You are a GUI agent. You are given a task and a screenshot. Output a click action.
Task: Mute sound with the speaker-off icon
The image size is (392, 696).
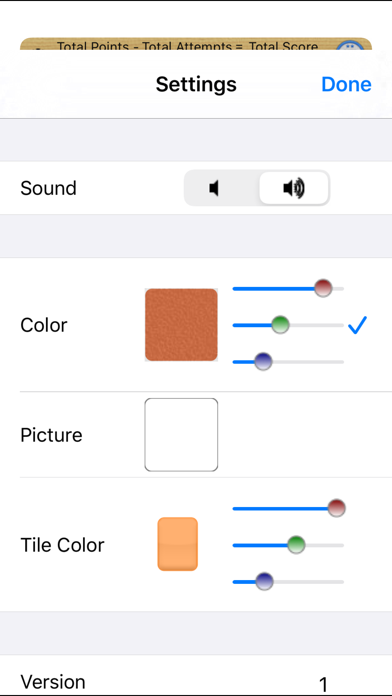click(214, 189)
